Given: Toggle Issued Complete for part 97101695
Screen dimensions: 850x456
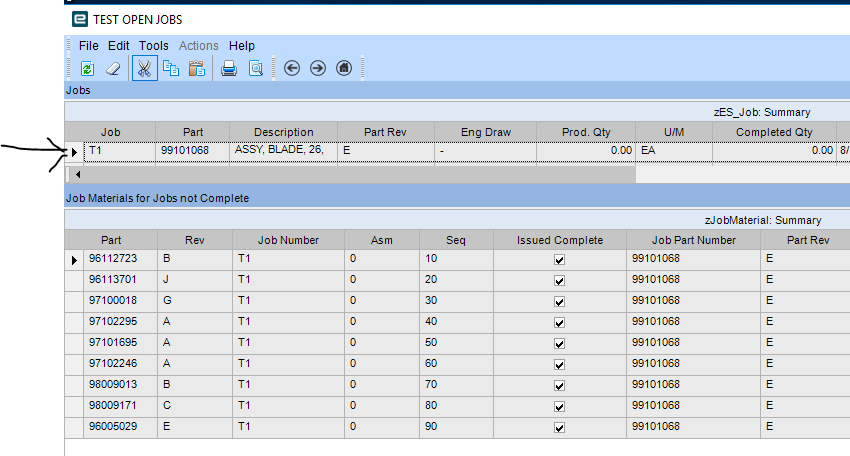Looking at the screenshot, I should tap(559, 344).
